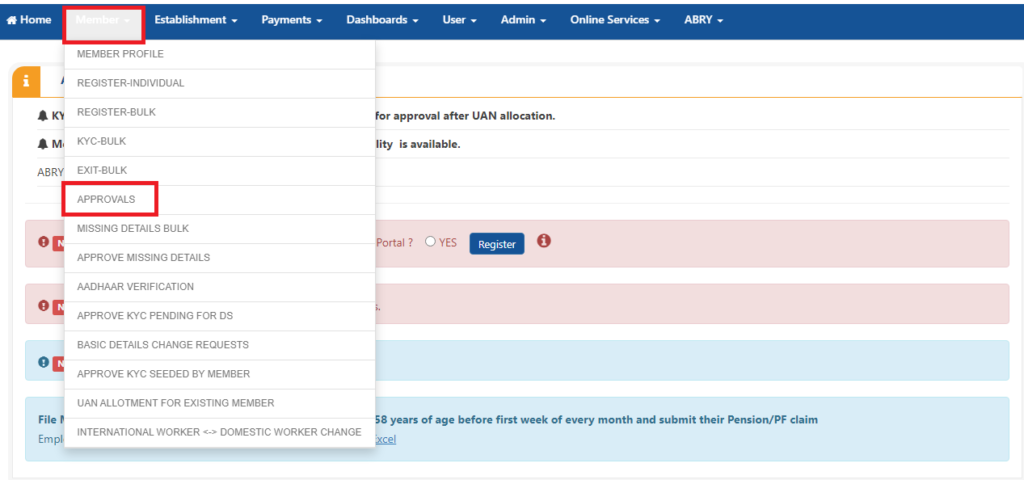Select the YES radio button
Image resolution: width=1024 pixels, height=480 pixels.
pos(431,242)
